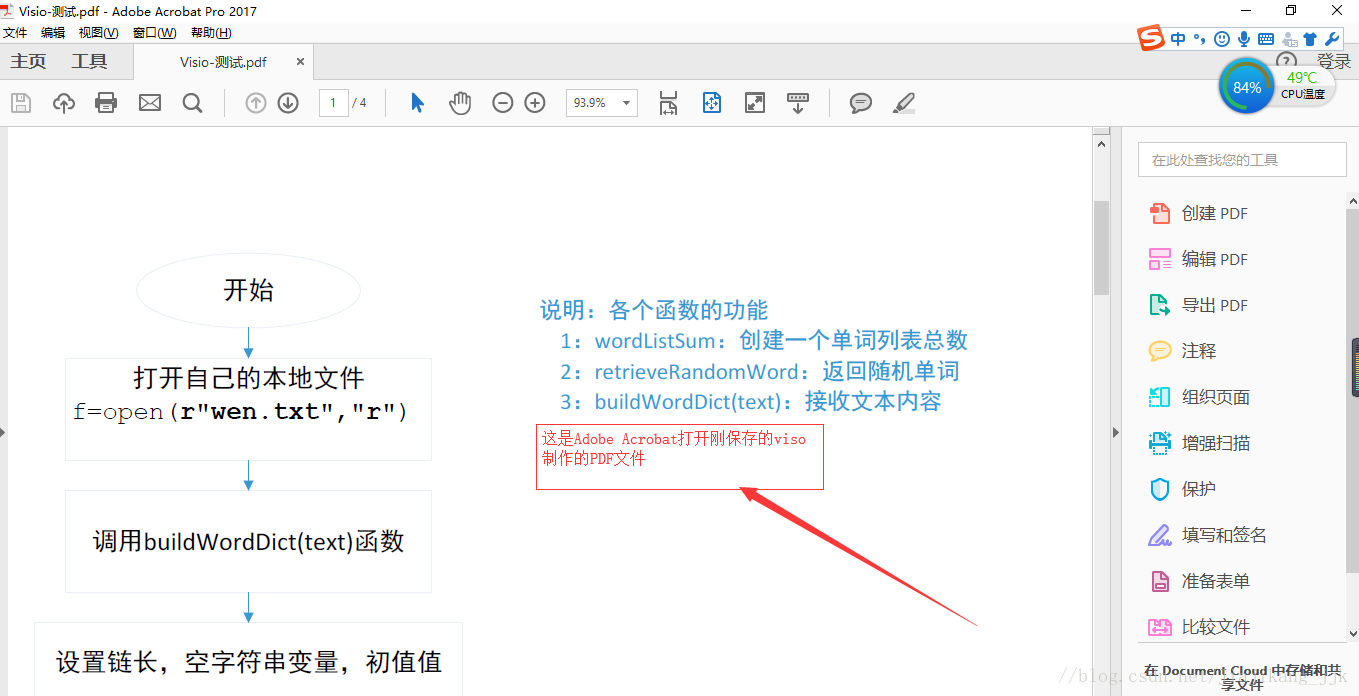This screenshot has height=696, width=1359.
Task: Zoom in with the plus icon
Action: pos(535,103)
